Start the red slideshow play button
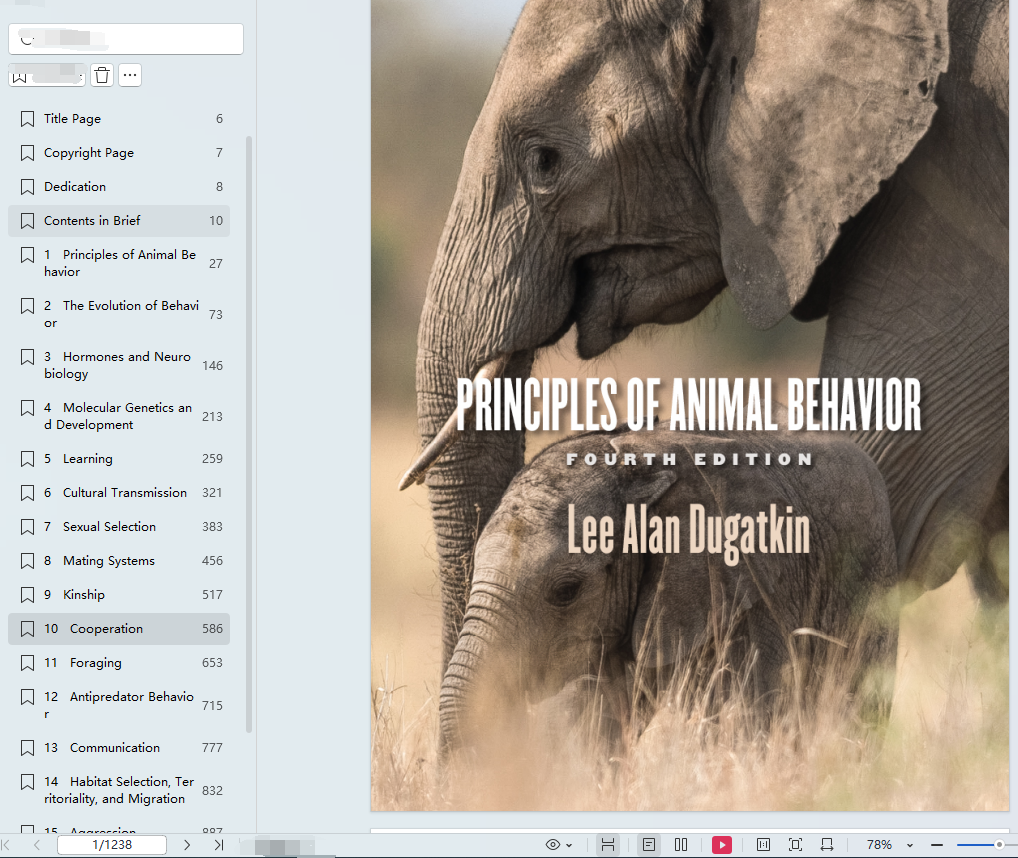The image size is (1018, 858). 722,844
